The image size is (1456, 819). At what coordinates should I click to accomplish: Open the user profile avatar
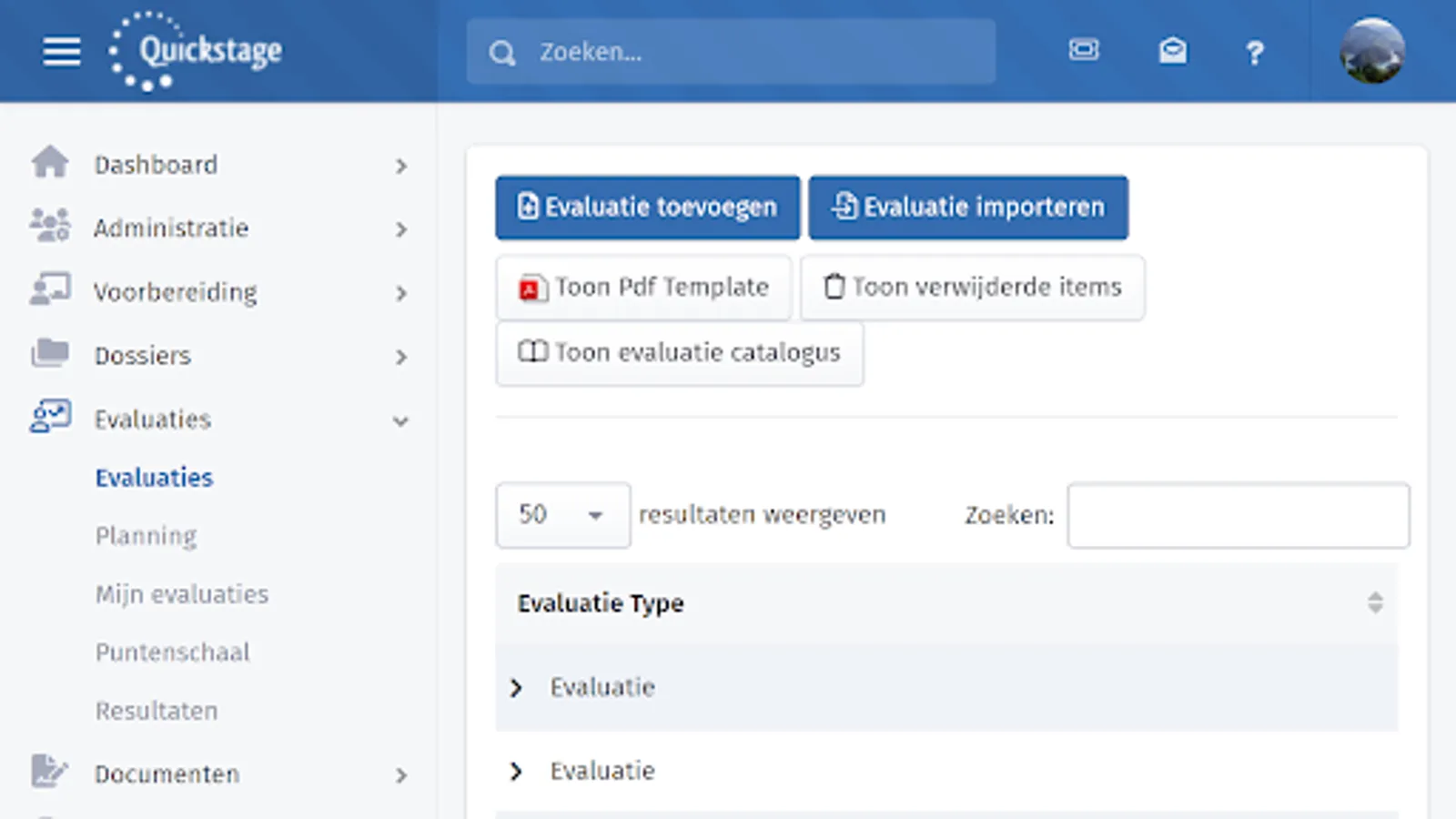click(x=1371, y=51)
